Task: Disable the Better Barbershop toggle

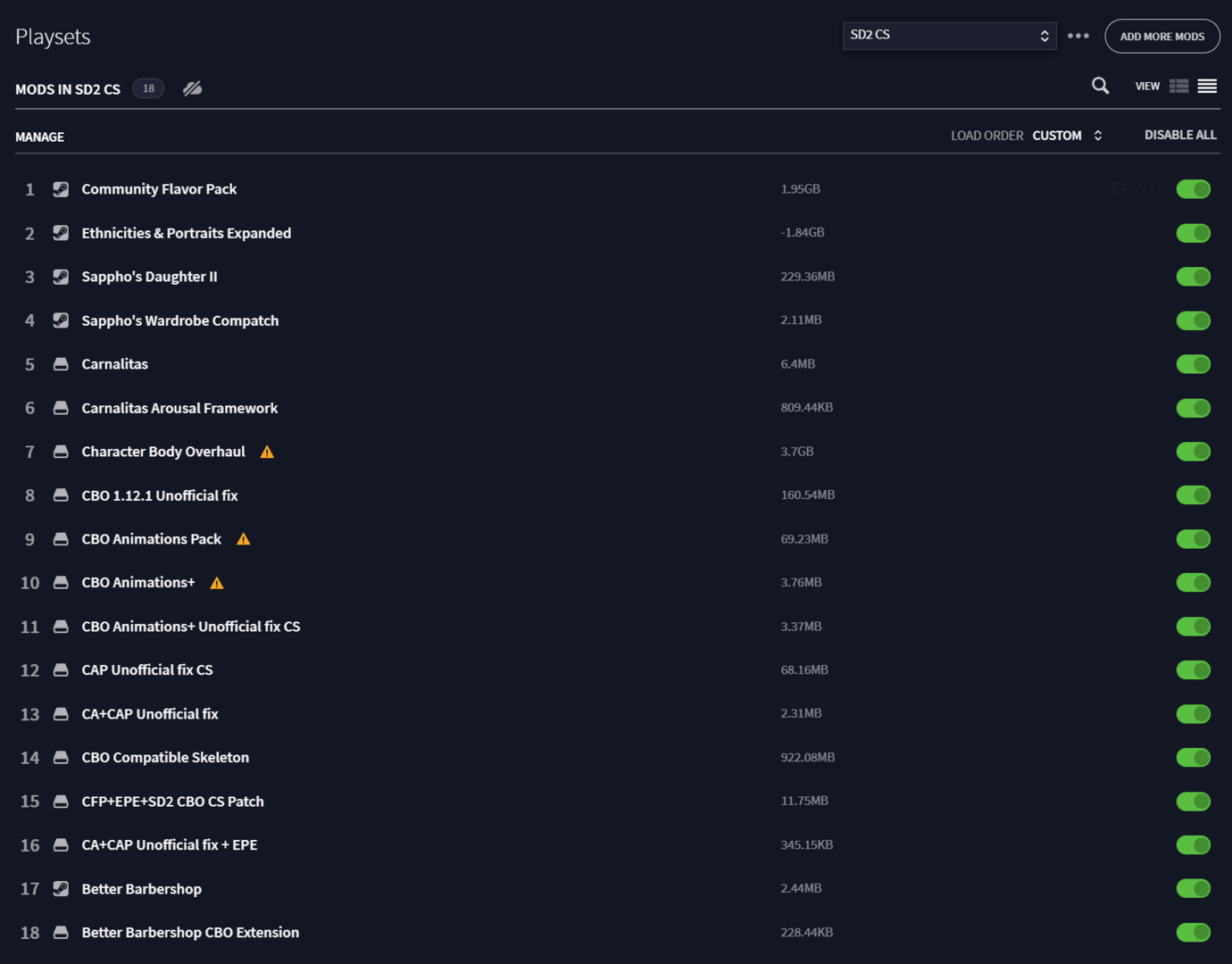Action: (1194, 889)
